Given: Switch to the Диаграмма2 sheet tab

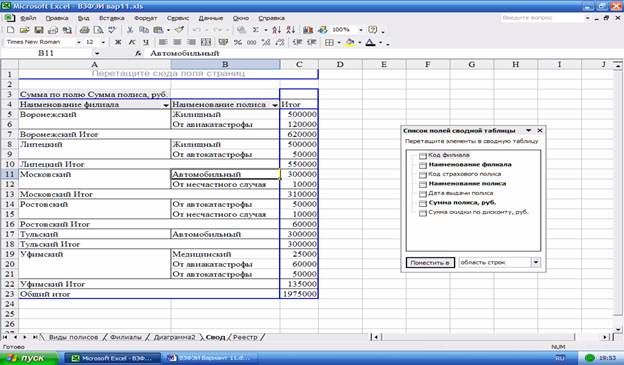Looking at the screenshot, I should (175, 337).
